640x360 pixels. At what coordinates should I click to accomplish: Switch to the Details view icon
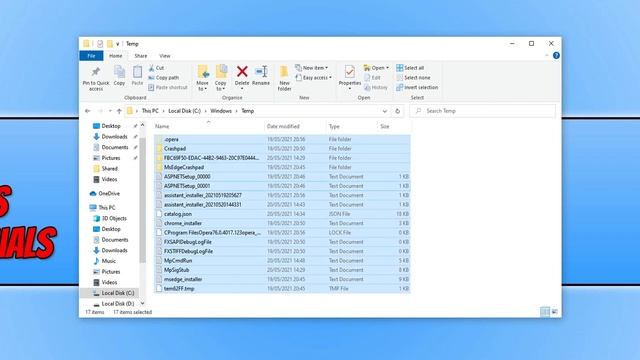(x=545, y=312)
